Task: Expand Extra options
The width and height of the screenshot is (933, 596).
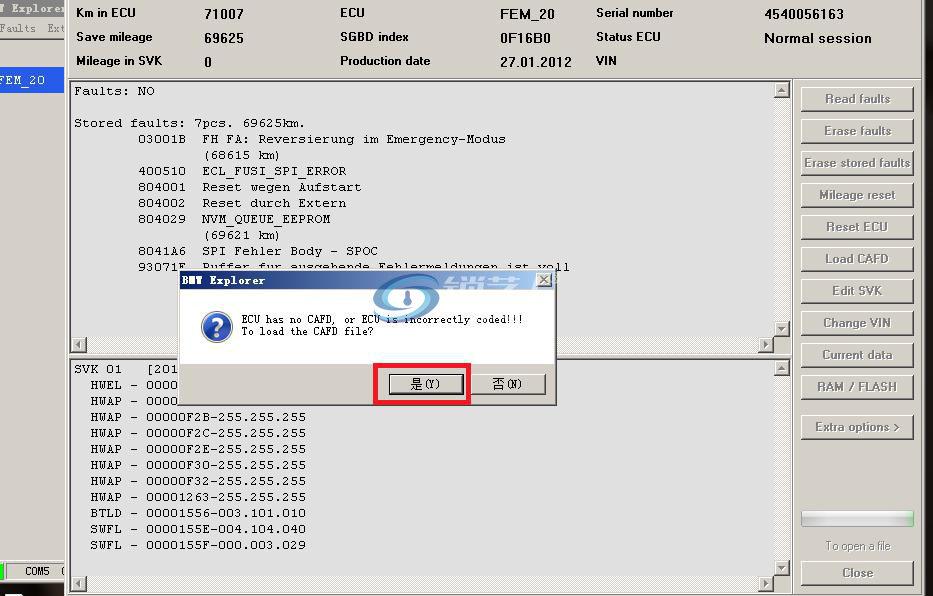Action: tap(857, 427)
